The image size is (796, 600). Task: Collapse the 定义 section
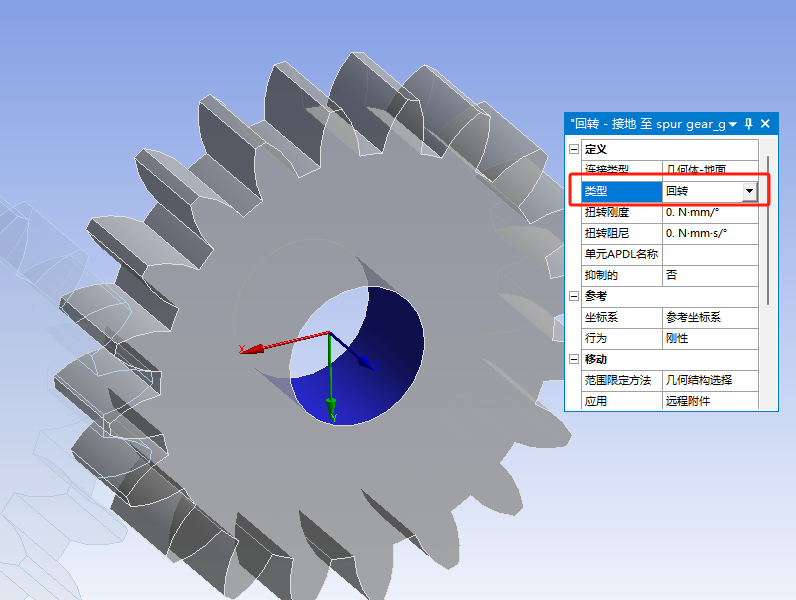[573, 149]
